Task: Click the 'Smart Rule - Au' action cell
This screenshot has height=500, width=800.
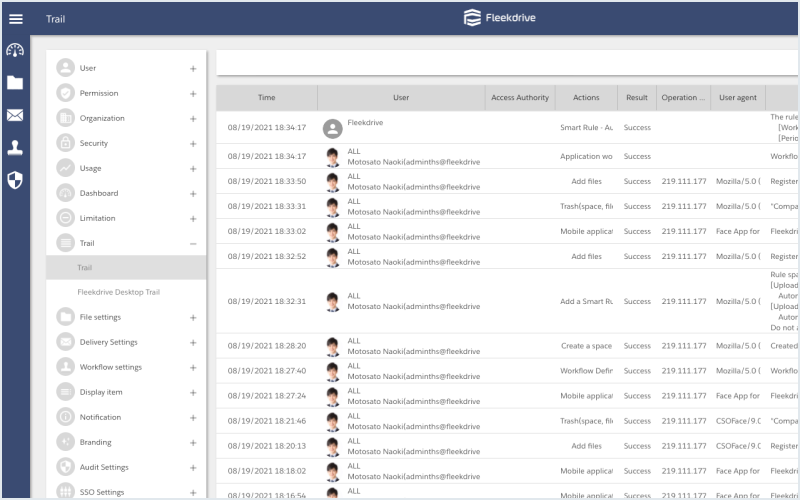Action: (586, 128)
